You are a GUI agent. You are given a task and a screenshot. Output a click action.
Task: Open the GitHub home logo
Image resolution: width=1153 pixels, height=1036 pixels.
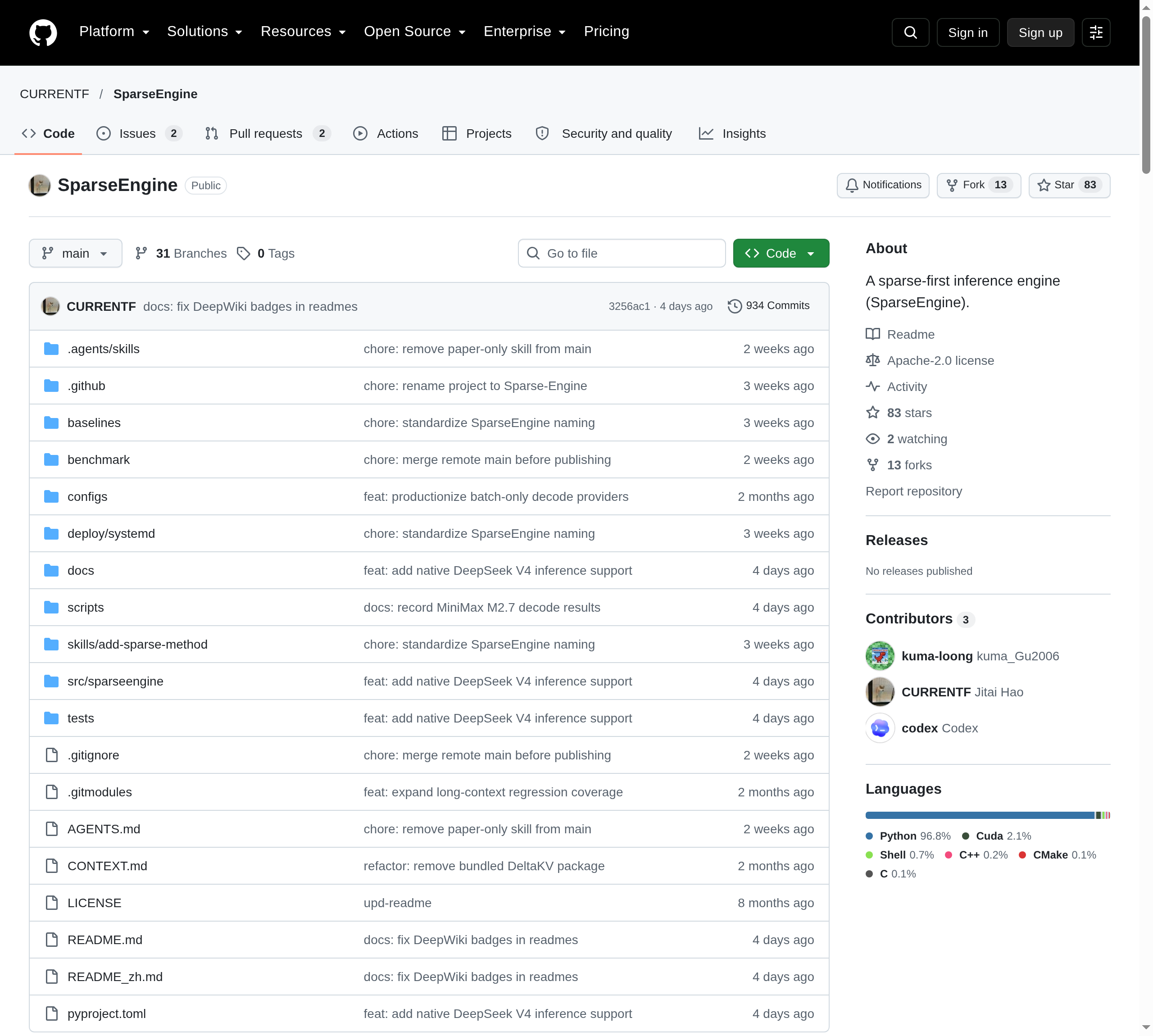pos(43,32)
